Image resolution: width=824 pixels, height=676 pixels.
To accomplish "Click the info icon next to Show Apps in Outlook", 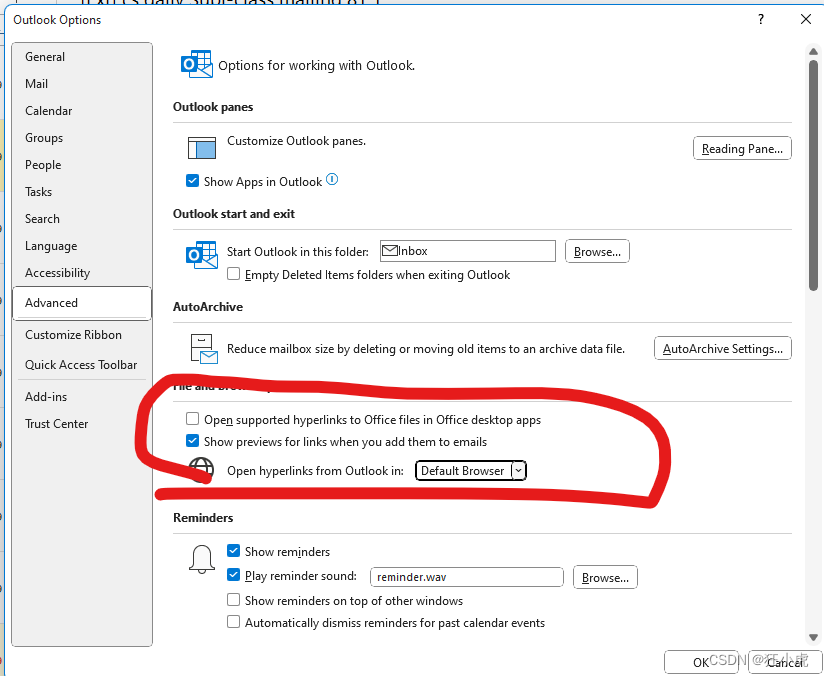I will [332, 180].
